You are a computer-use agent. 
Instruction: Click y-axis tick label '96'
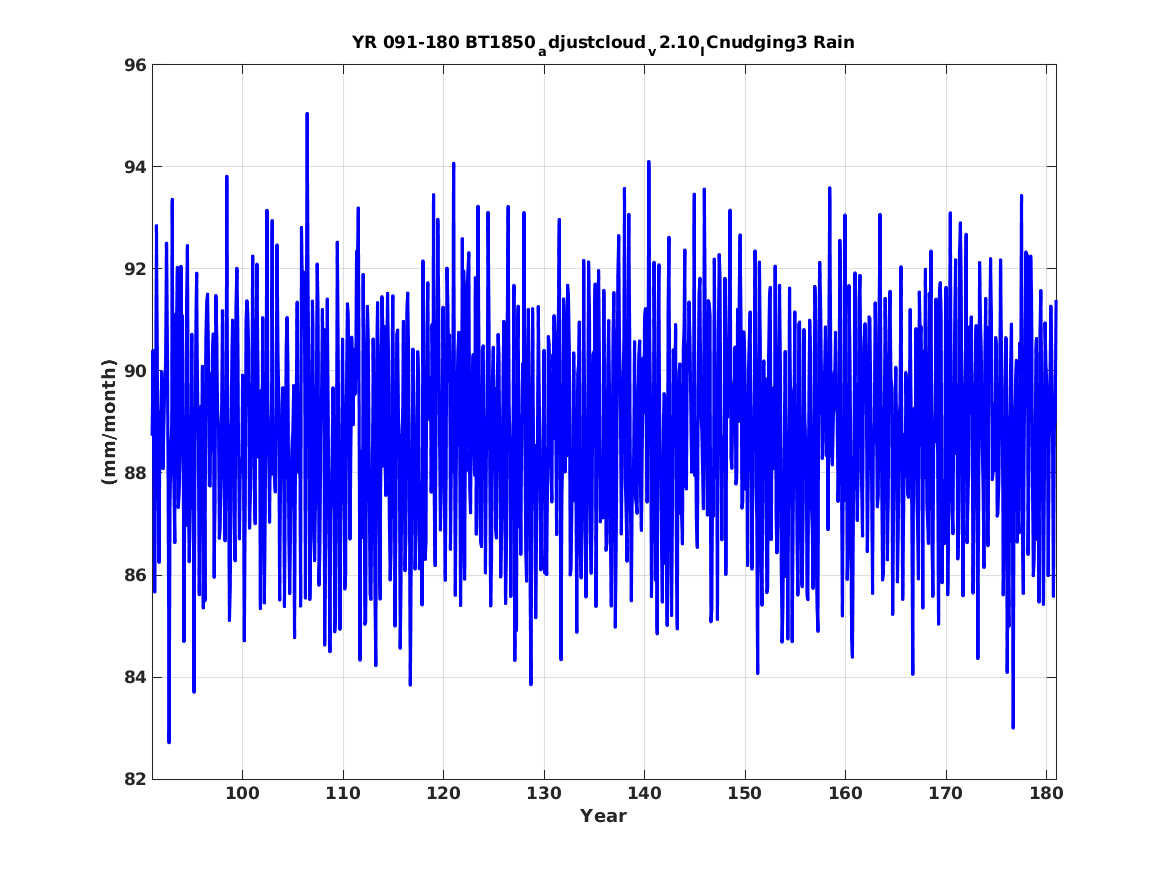135,65
